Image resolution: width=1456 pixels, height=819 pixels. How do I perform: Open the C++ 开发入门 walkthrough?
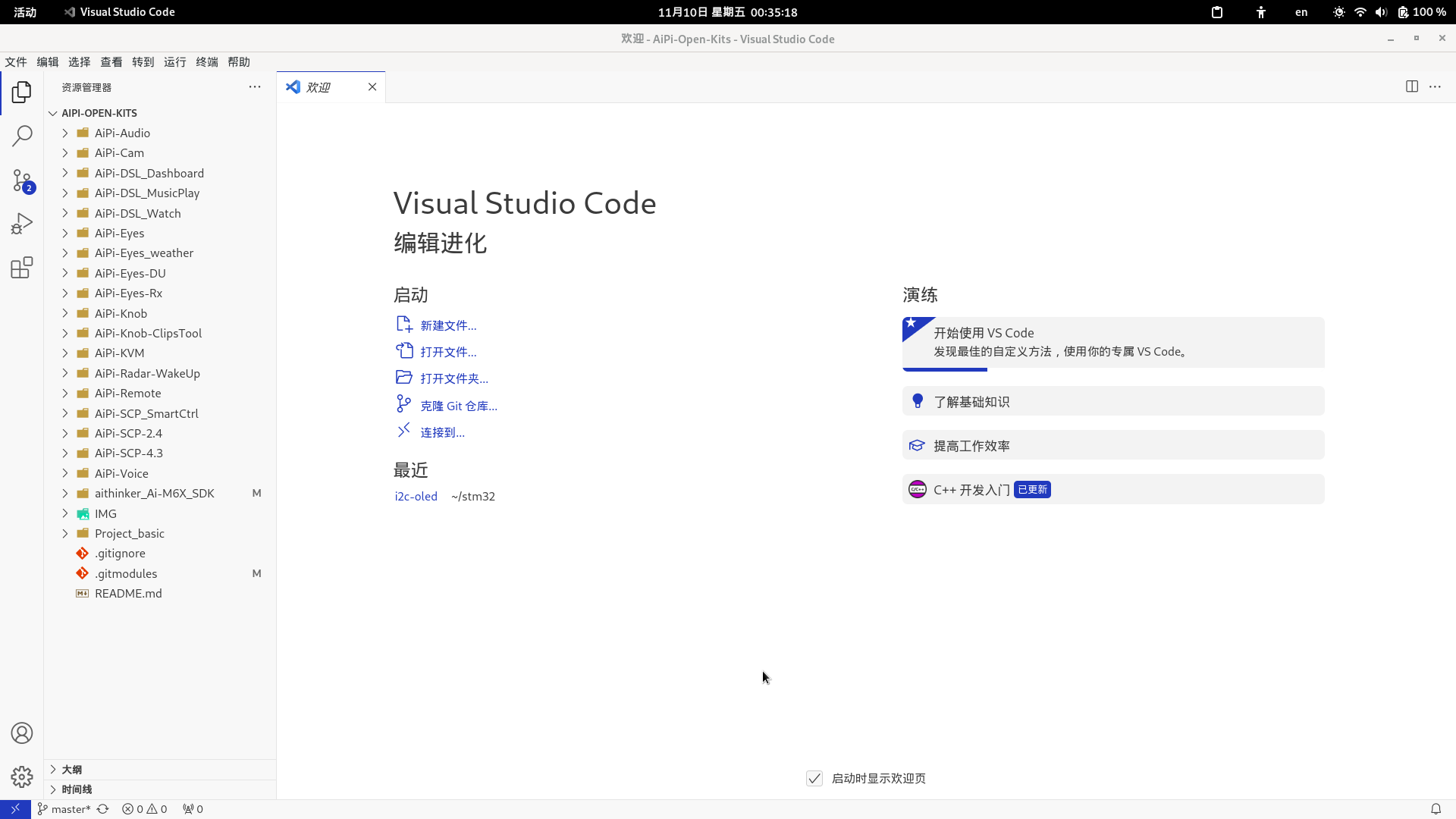(x=1113, y=490)
